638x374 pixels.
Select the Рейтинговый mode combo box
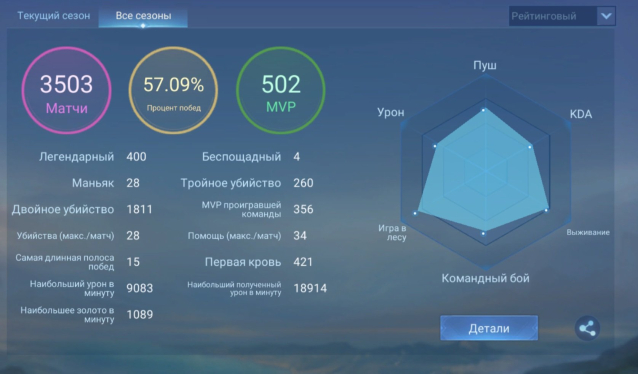[562, 16]
